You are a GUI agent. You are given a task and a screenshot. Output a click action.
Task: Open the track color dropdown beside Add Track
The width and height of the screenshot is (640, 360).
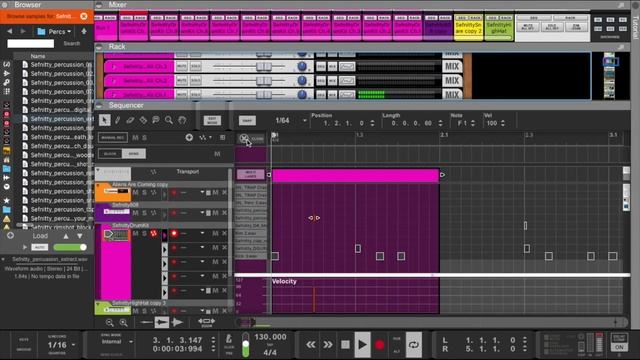tap(204, 138)
